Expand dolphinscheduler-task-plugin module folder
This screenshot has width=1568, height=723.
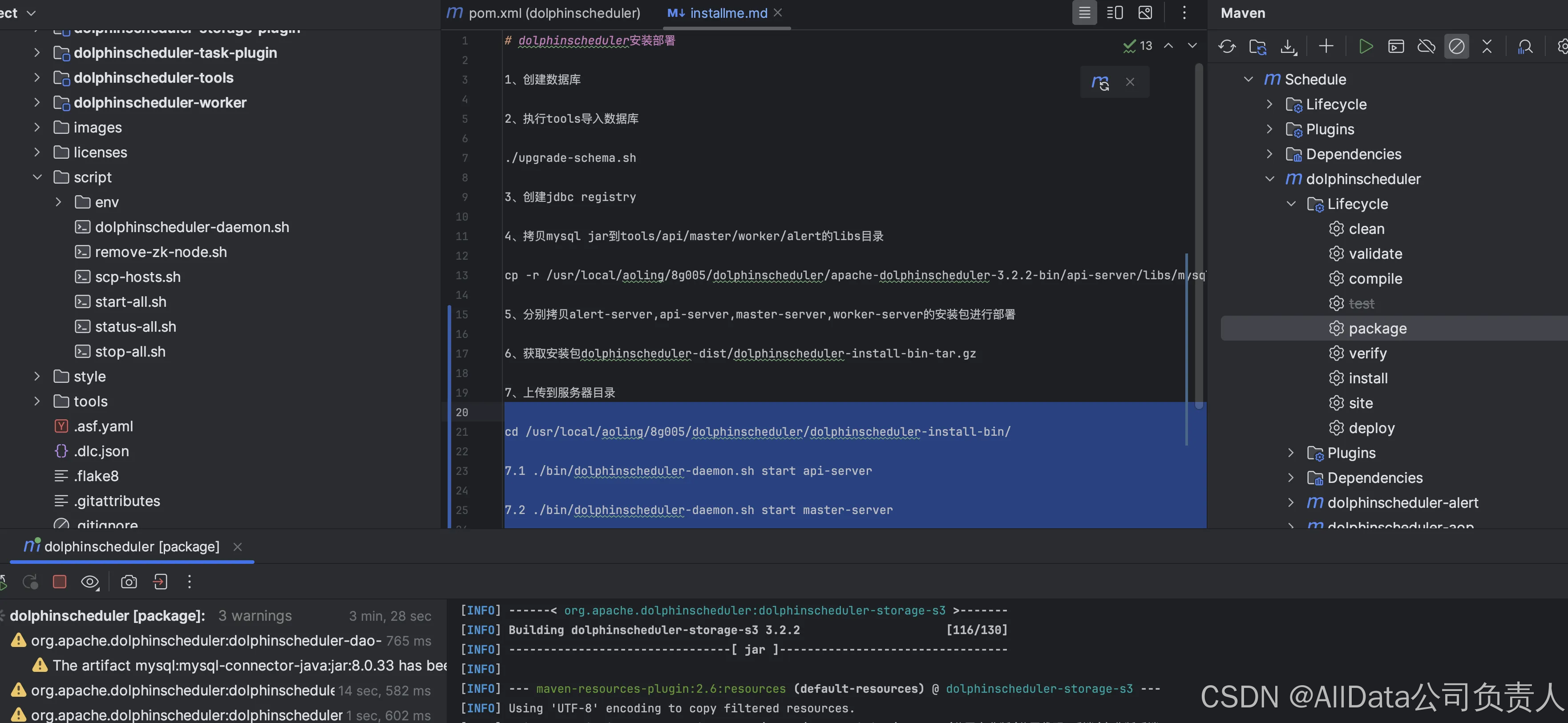click(x=37, y=53)
